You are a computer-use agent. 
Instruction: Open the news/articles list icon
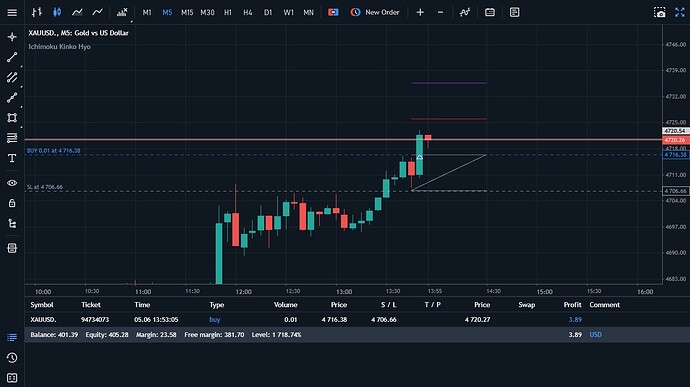514,12
